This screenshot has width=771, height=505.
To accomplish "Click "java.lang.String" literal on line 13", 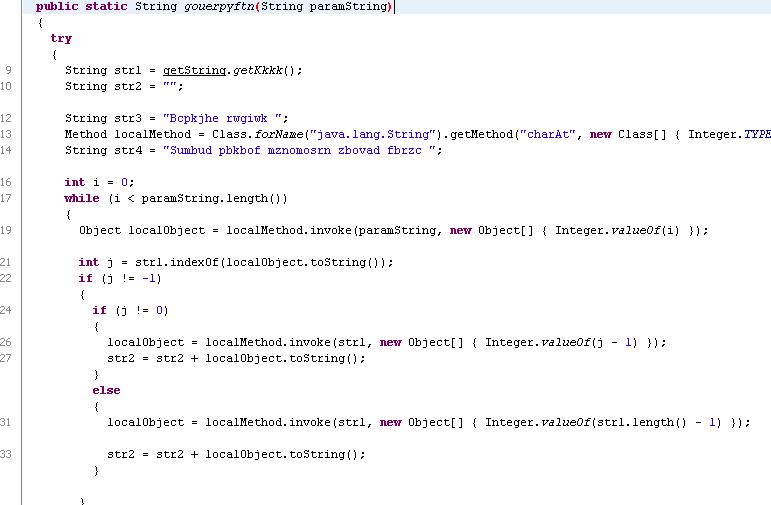I will tap(374, 134).
